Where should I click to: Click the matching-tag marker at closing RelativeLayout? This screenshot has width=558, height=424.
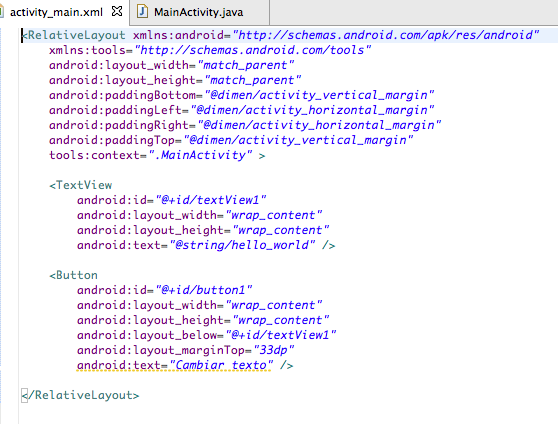[24, 396]
